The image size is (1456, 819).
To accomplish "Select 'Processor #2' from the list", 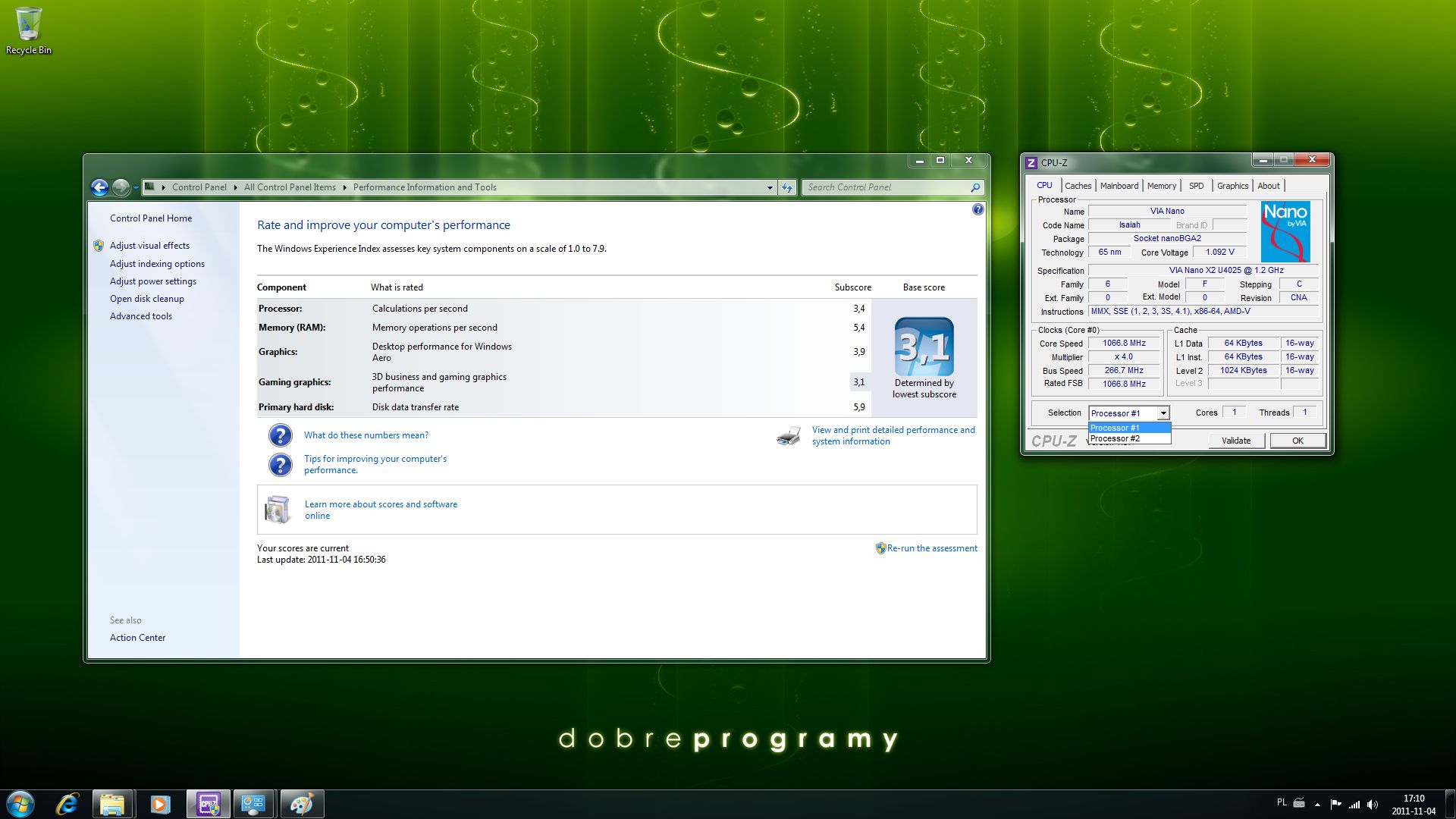I will [x=1129, y=438].
